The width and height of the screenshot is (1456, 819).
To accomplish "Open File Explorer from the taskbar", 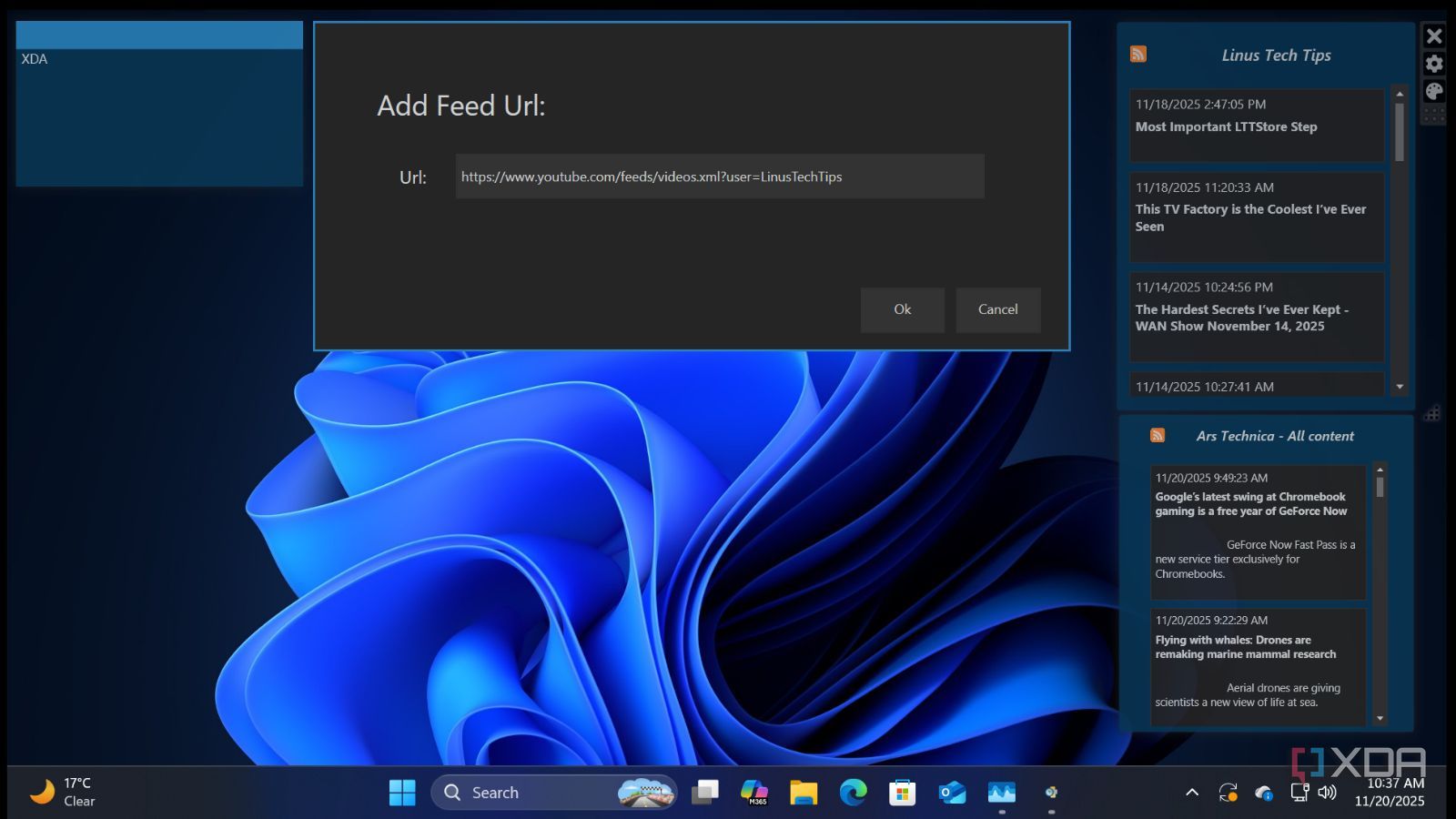I will pyautogui.click(x=804, y=793).
